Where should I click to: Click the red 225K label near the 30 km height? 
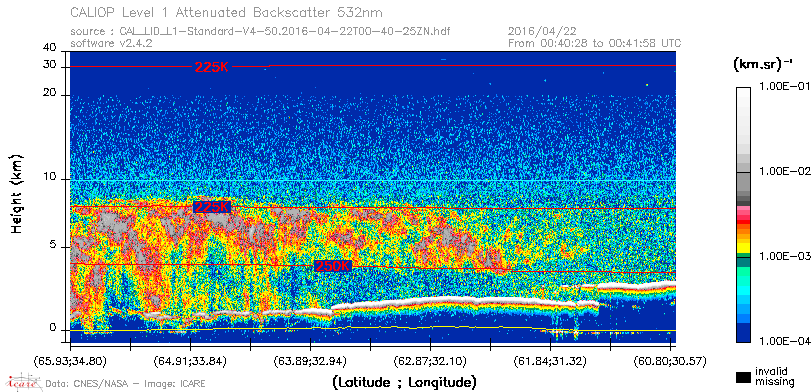pyautogui.click(x=212, y=67)
